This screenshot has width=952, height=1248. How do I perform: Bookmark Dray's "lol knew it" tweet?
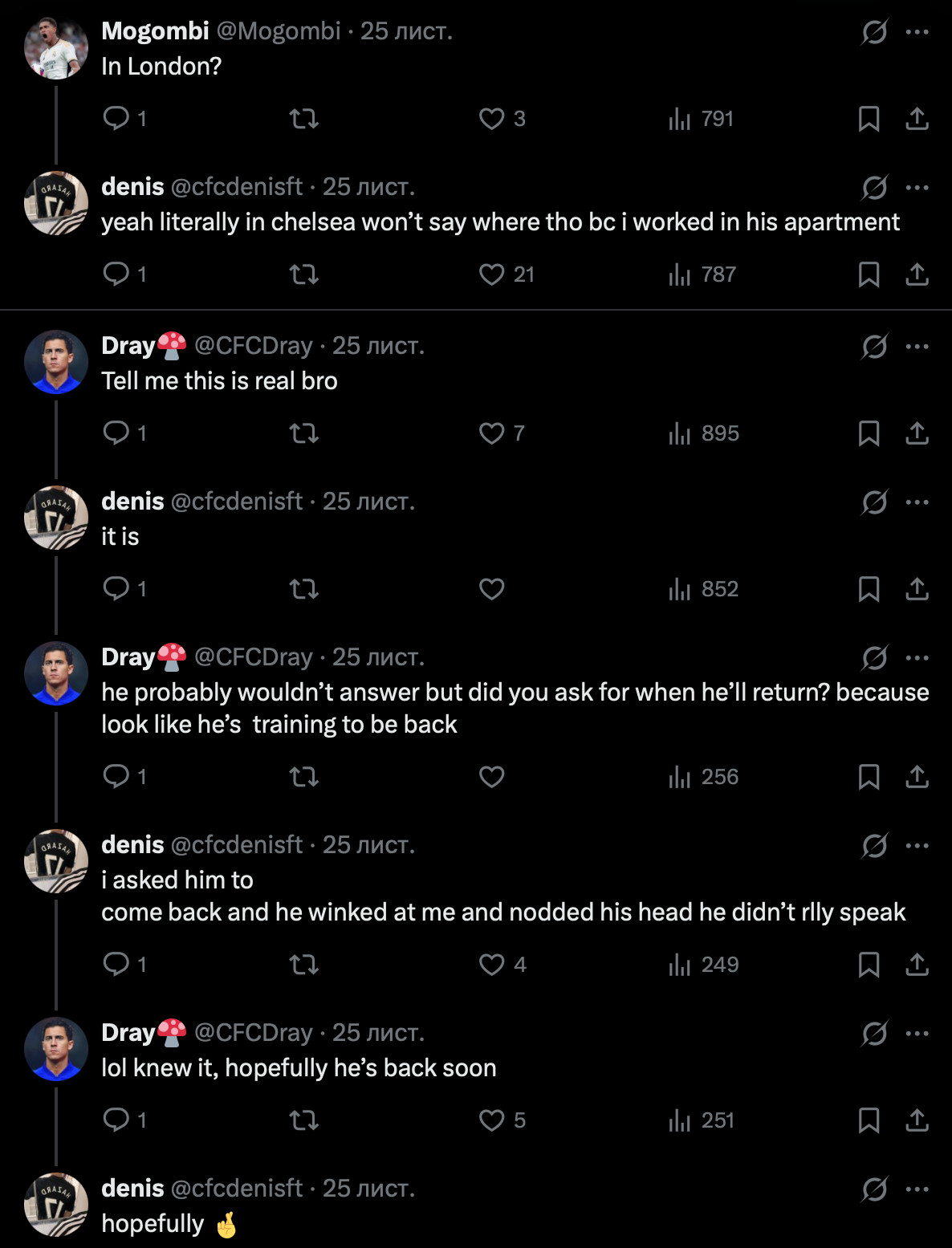[869, 1120]
